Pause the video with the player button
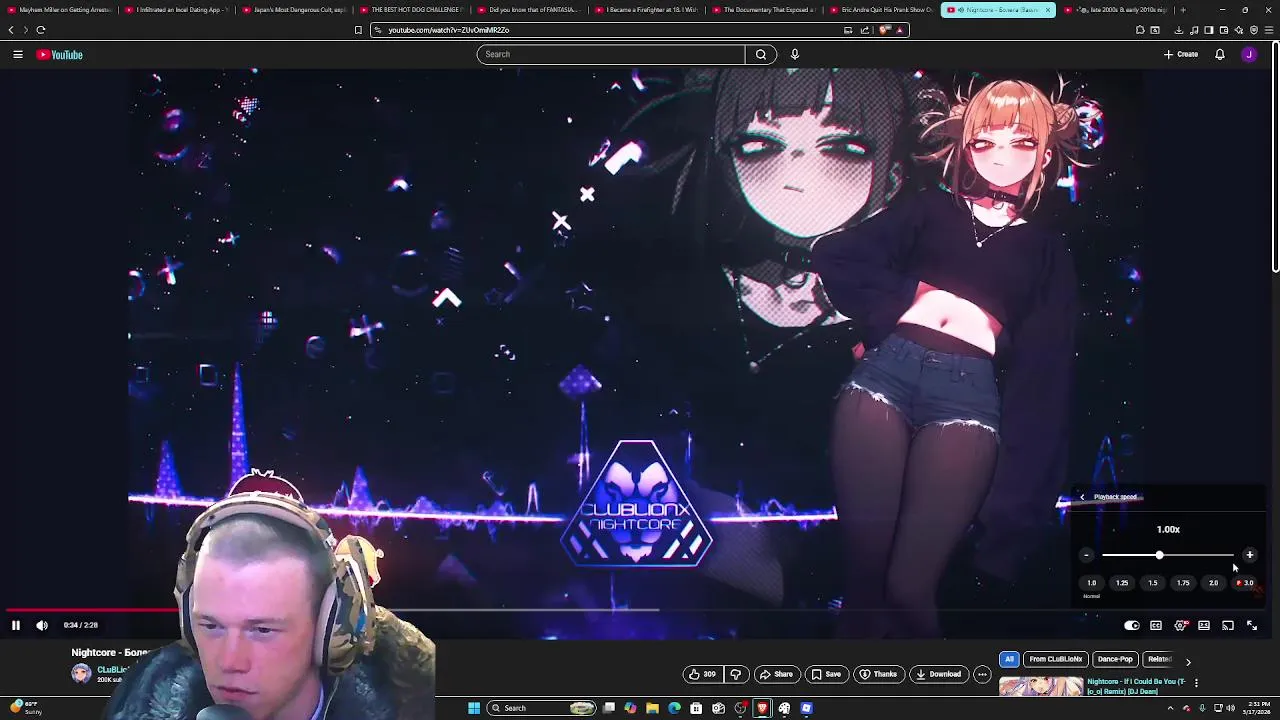 pos(16,625)
